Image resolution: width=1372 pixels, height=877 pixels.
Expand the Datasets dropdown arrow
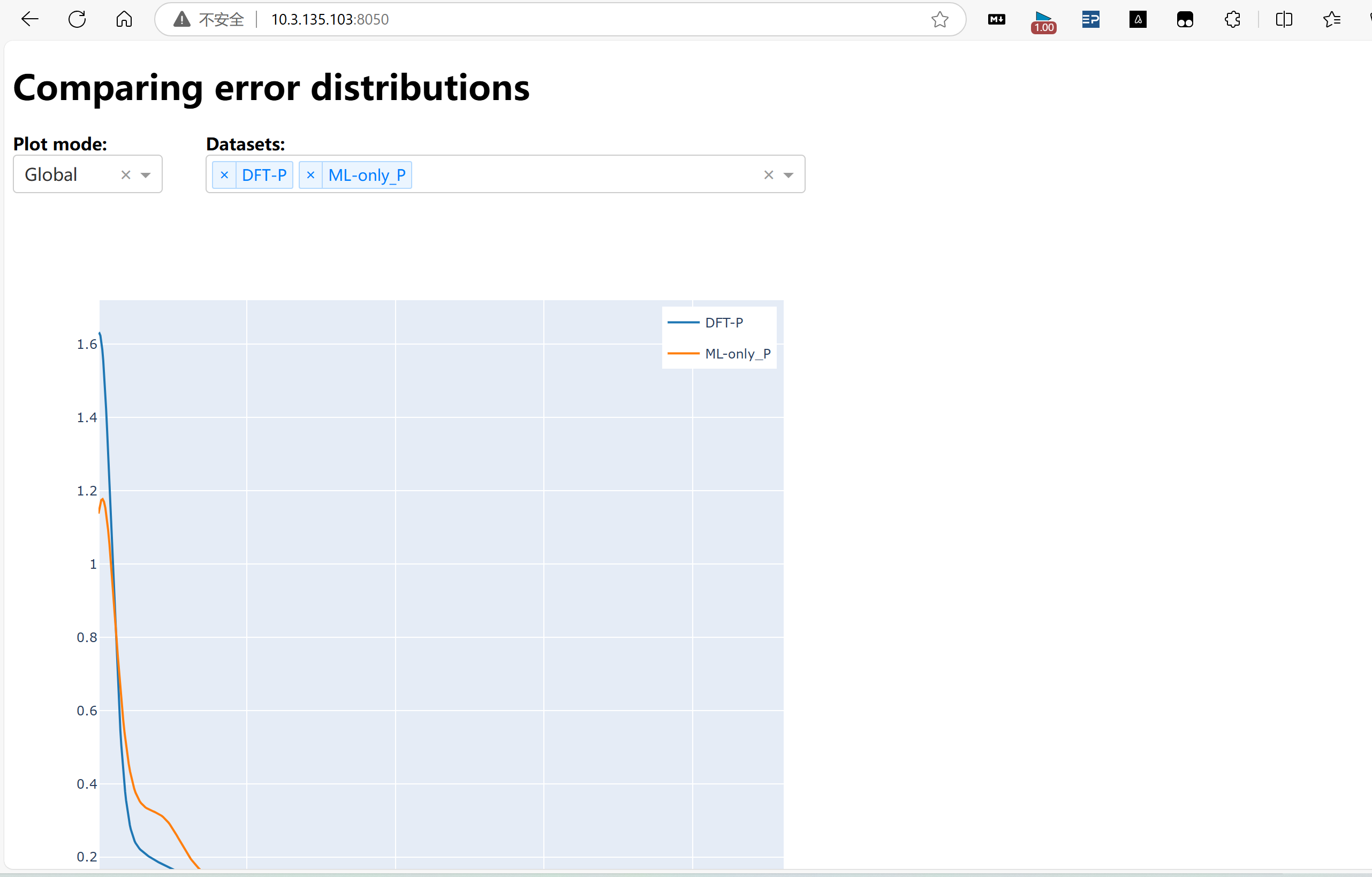click(789, 176)
